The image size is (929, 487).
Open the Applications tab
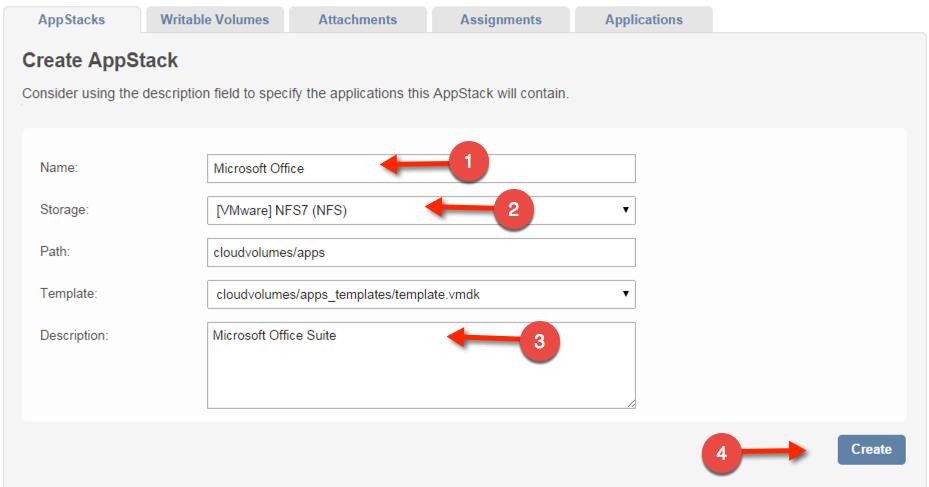(x=643, y=20)
